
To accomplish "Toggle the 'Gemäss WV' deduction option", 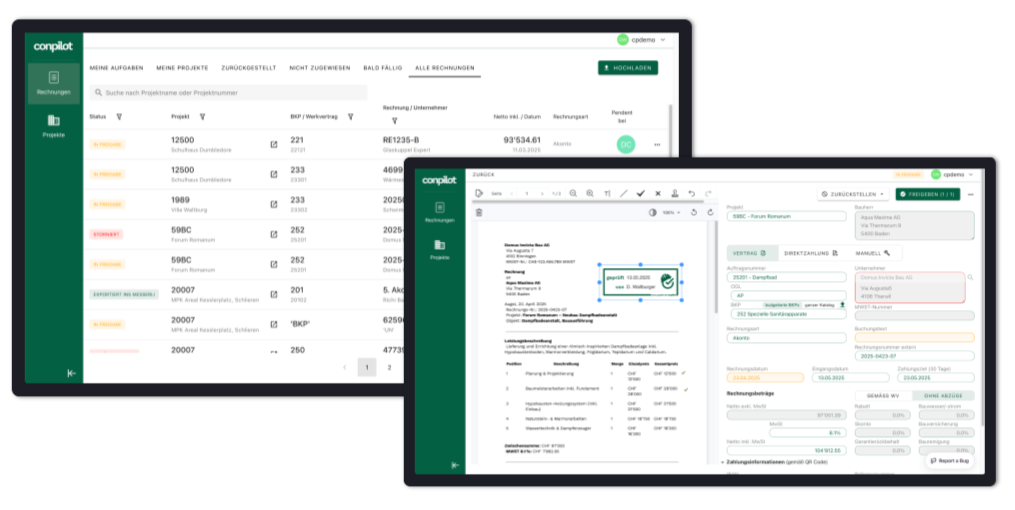I will (883, 397).
